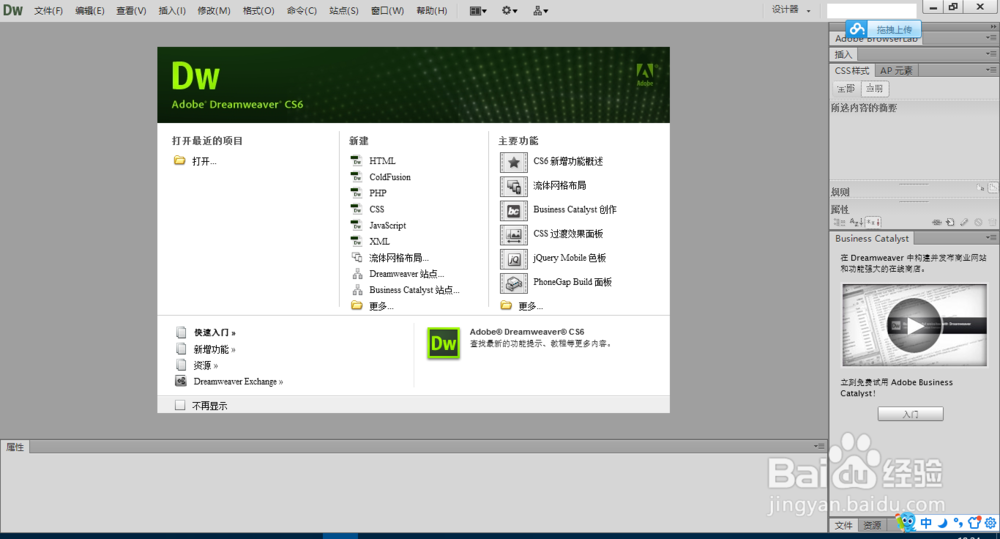Viewport: 1000px width, 539px height.
Task: Create a new XML document icon
Action: coord(357,241)
